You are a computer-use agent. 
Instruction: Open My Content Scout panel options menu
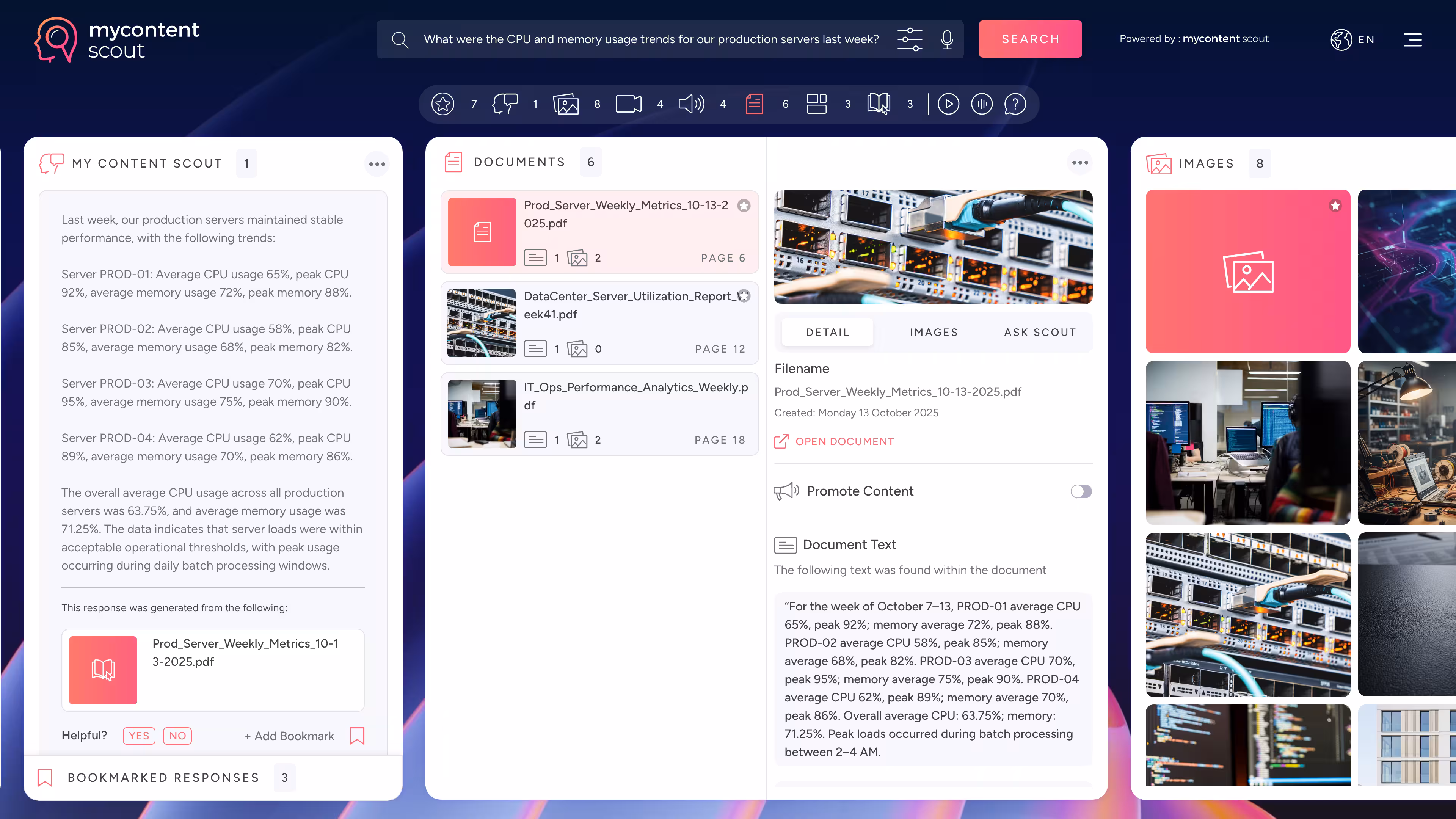click(377, 164)
